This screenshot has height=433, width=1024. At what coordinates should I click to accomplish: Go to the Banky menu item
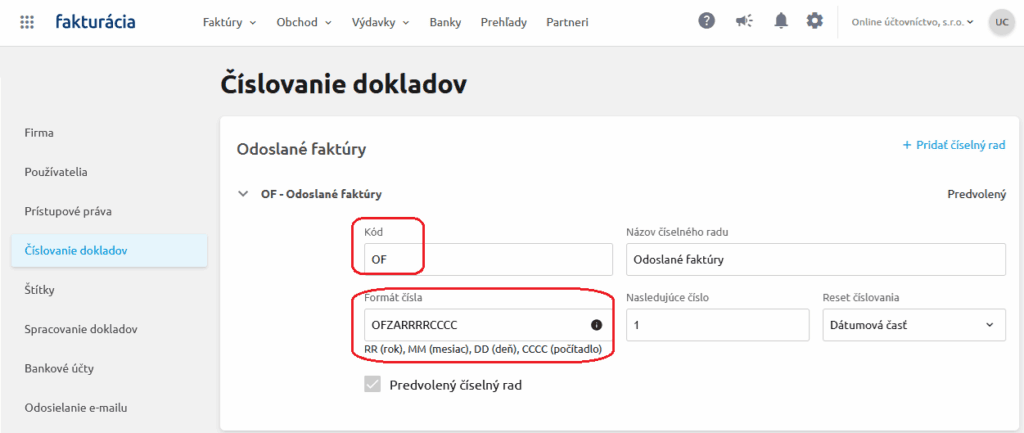tap(445, 22)
